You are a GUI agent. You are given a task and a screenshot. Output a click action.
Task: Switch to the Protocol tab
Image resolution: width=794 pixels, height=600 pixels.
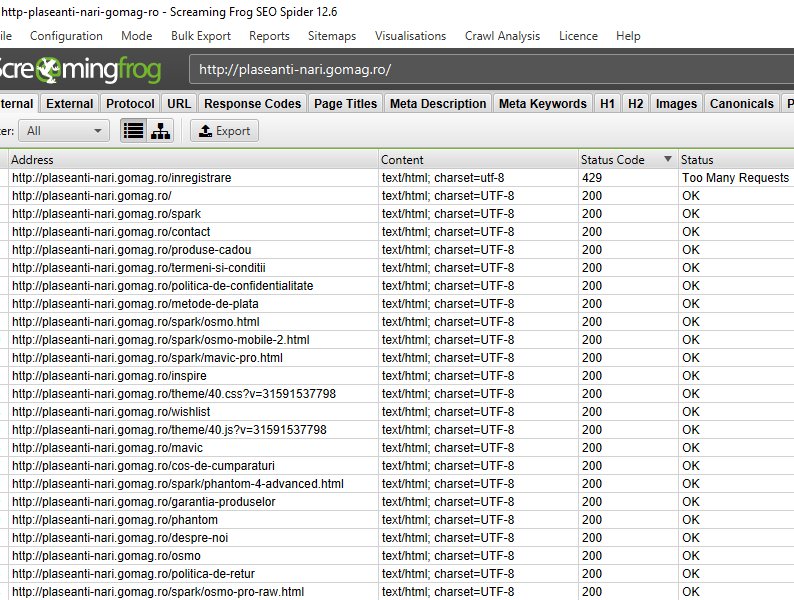(x=130, y=103)
